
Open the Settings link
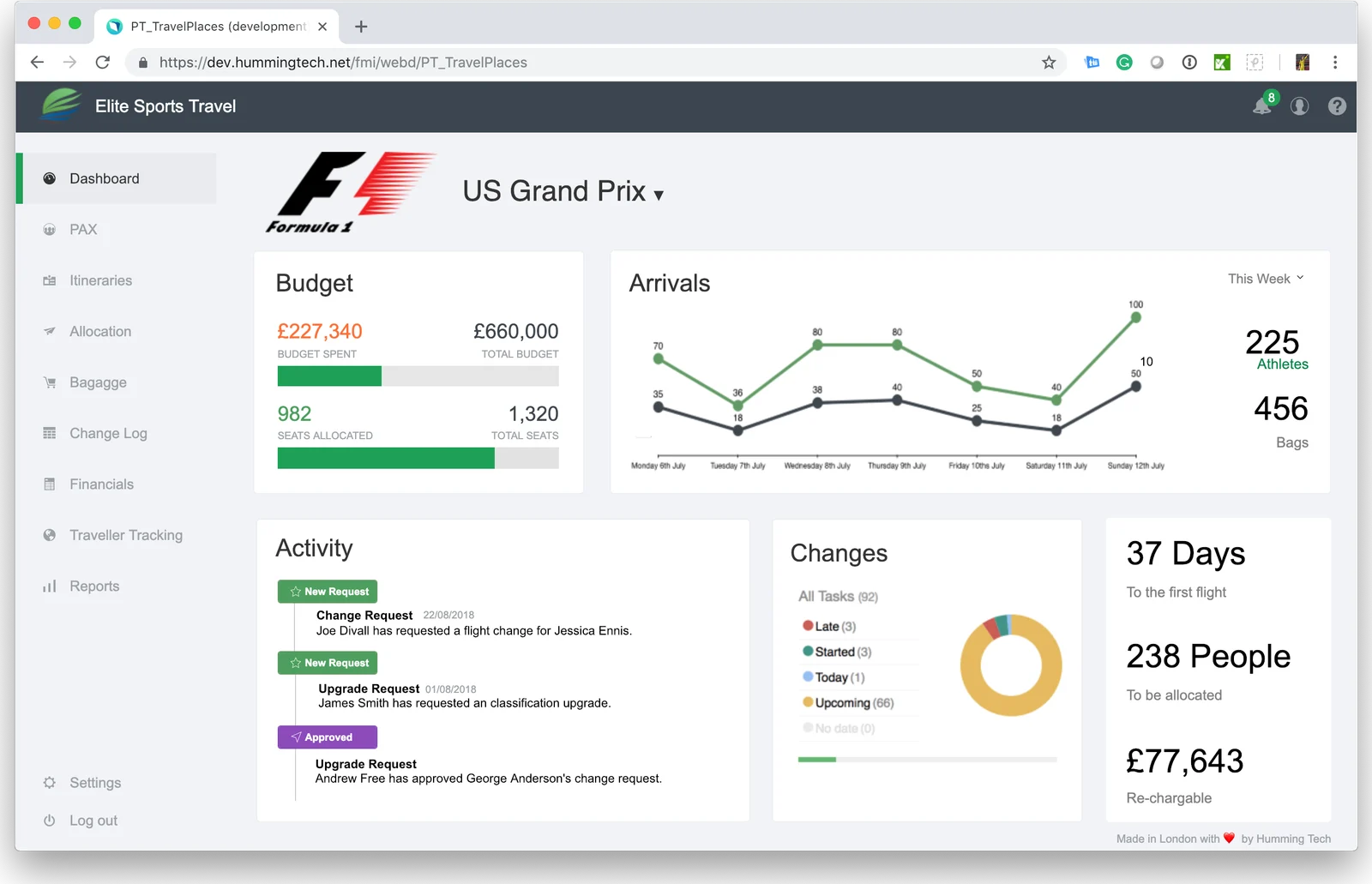[x=95, y=783]
